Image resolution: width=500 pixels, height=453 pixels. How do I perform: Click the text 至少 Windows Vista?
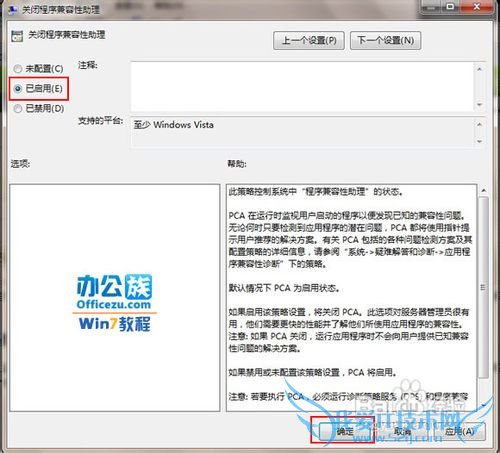[x=173, y=125]
